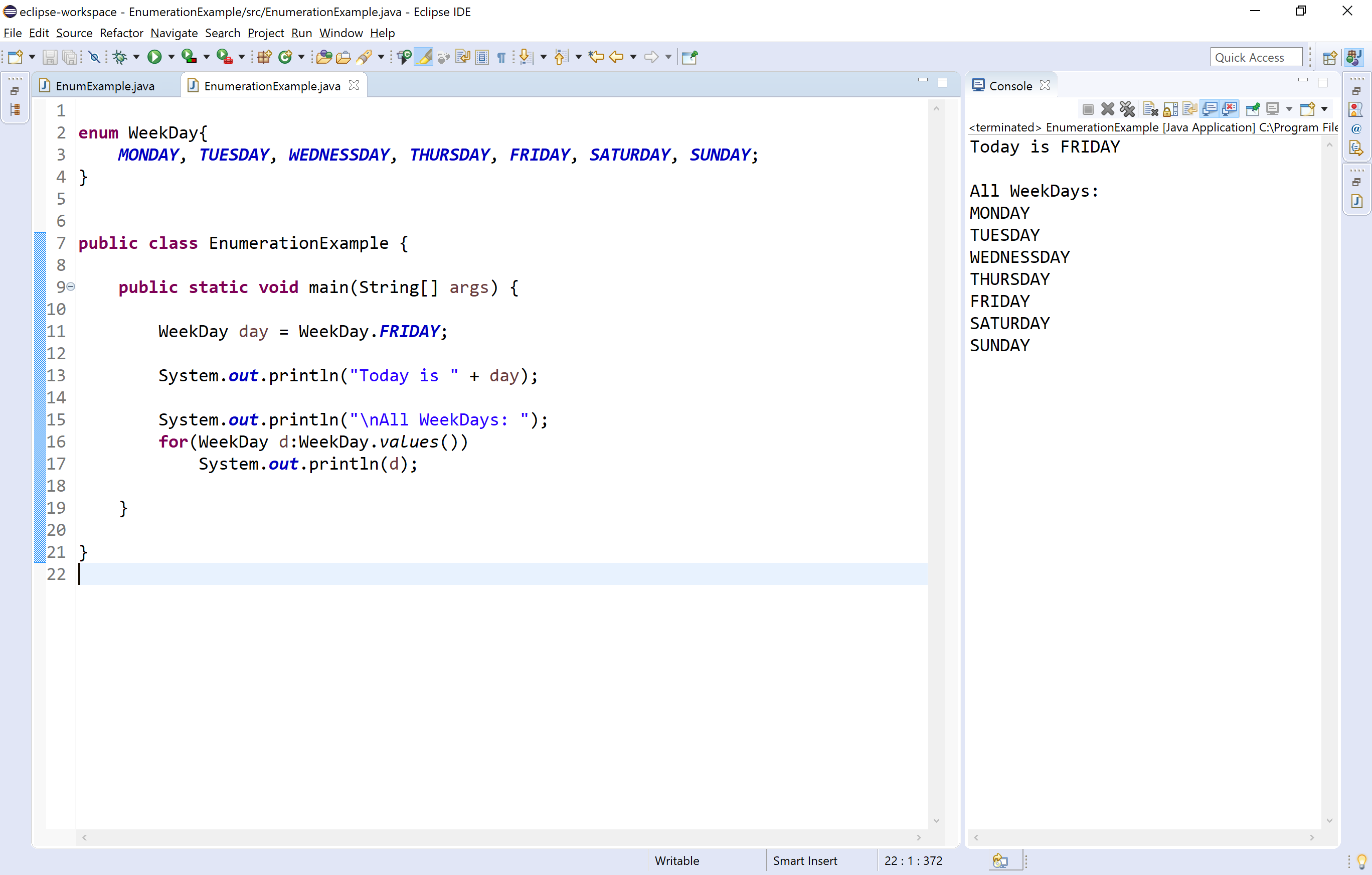
Task: Create a new Java project via toolbar
Action: (264, 56)
